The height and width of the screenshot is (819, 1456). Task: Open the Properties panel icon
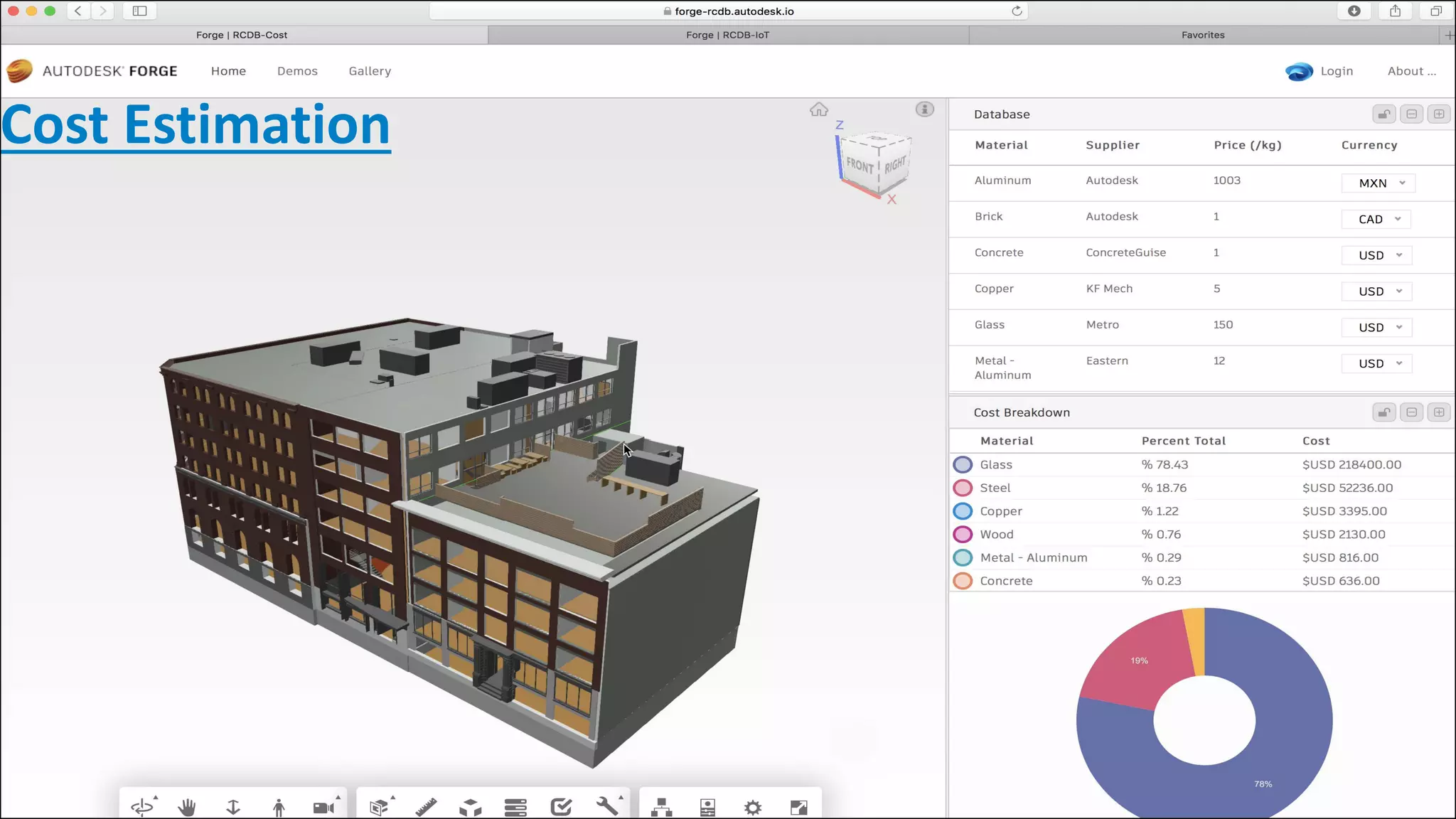click(x=707, y=807)
